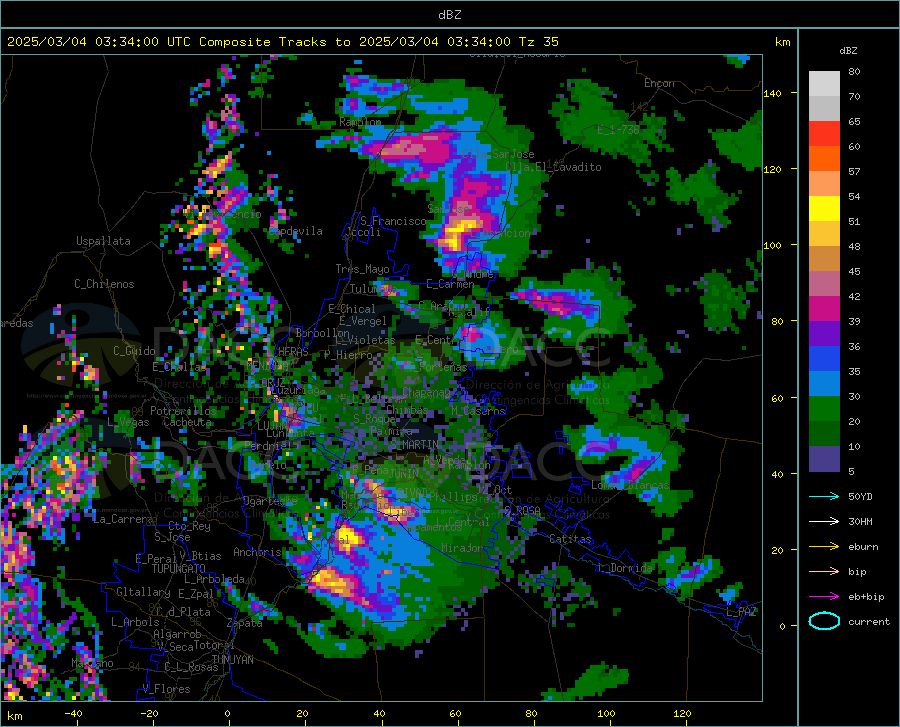The width and height of the screenshot is (900, 727).
Task: Click the 'V_Flores' map label
Action: 166,689
